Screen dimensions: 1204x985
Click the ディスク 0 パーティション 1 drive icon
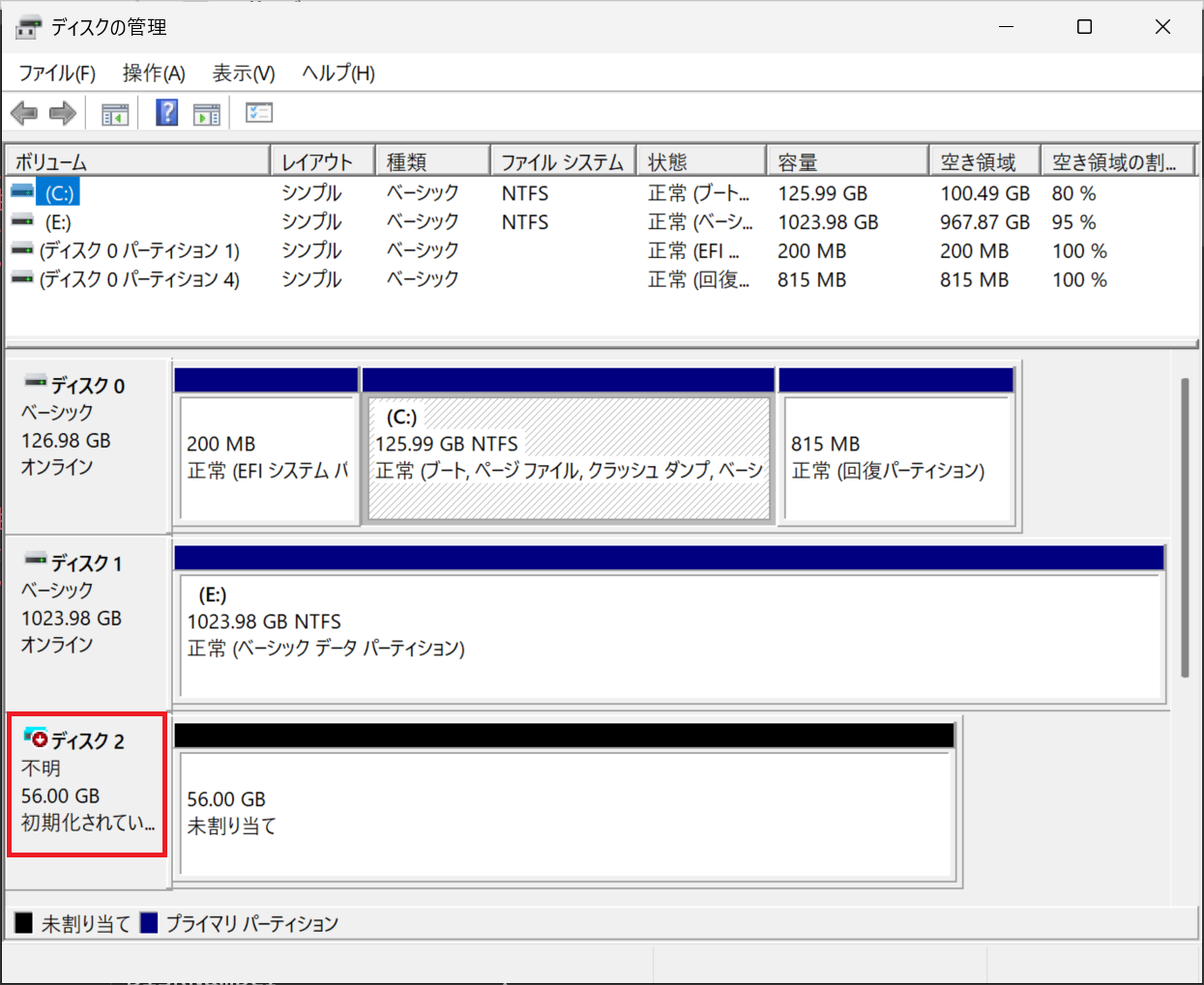(x=22, y=250)
